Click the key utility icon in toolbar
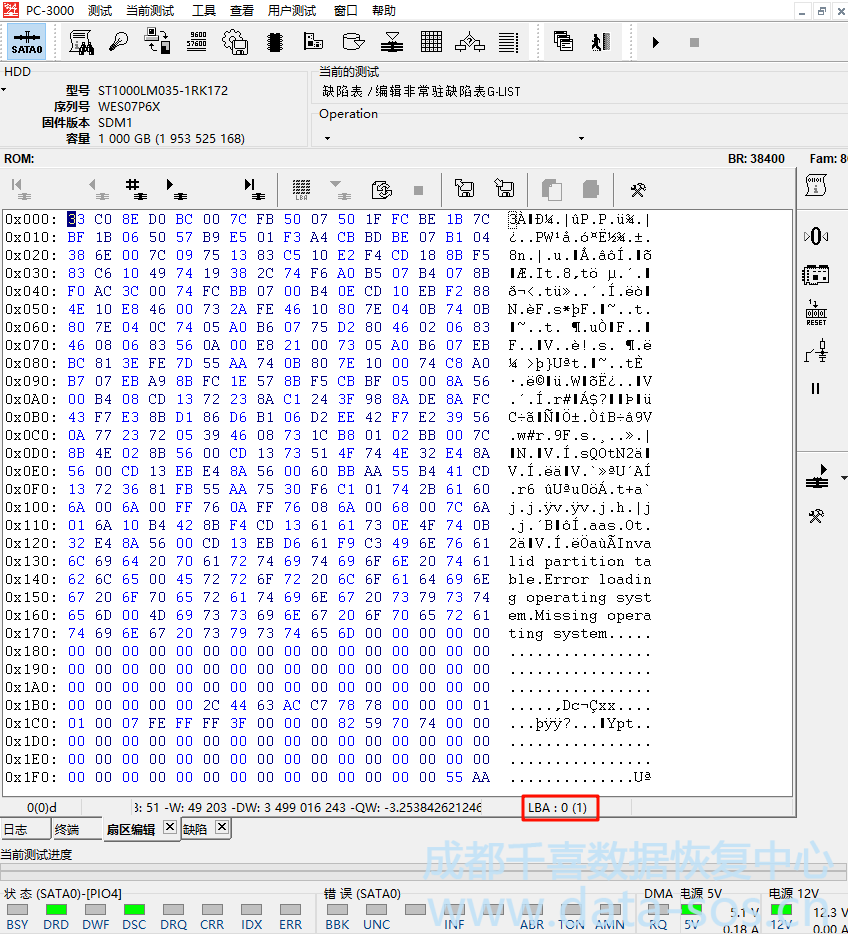Screen dimensions: 848x934 [x=119, y=42]
